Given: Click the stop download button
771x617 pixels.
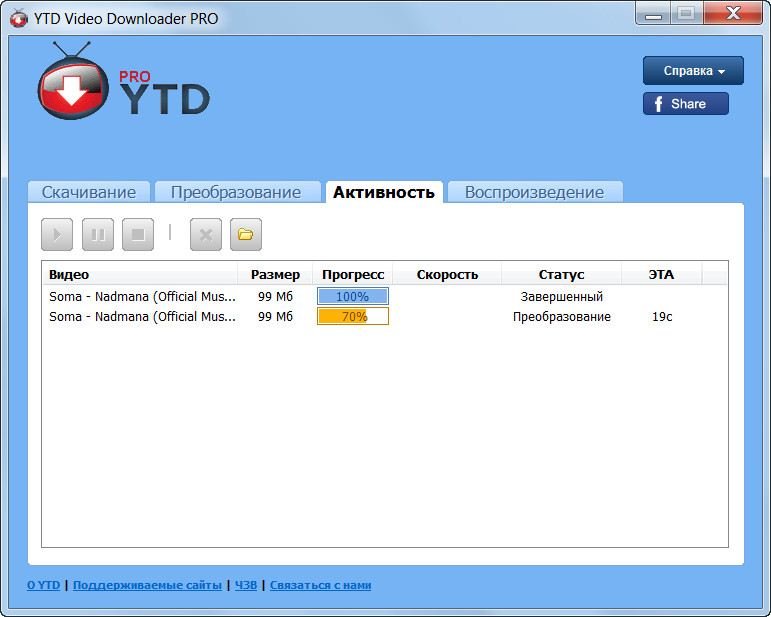Looking at the screenshot, I should [x=138, y=235].
